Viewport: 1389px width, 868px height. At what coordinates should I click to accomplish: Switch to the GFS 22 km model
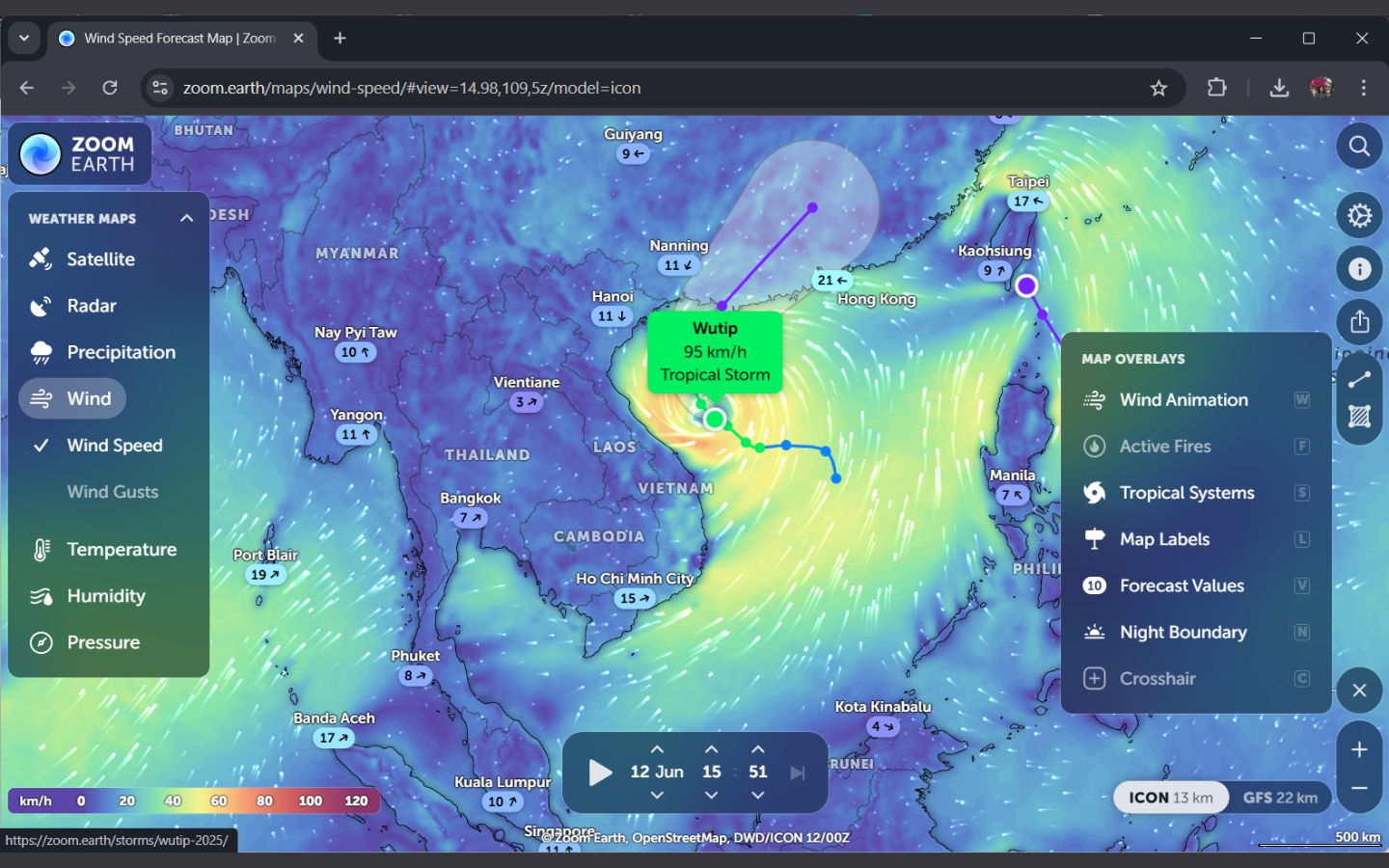coord(1279,798)
